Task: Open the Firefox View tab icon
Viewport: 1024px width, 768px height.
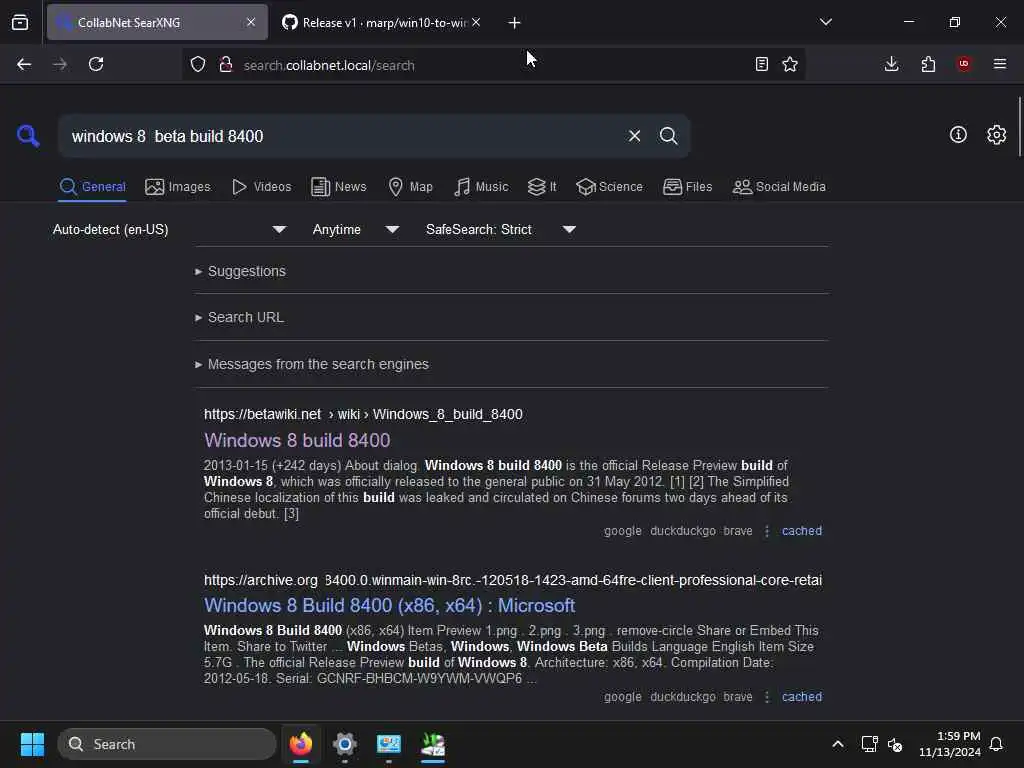Action: pyautogui.click(x=20, y=22)
